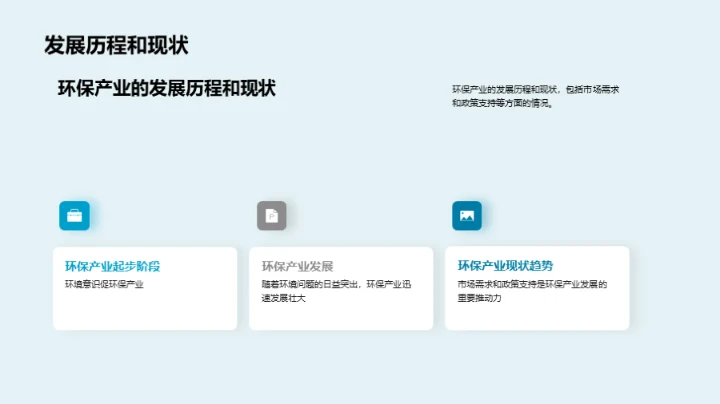
Task: Click the text 环境意识促环保产业
Action: click(x=104, y=285)
